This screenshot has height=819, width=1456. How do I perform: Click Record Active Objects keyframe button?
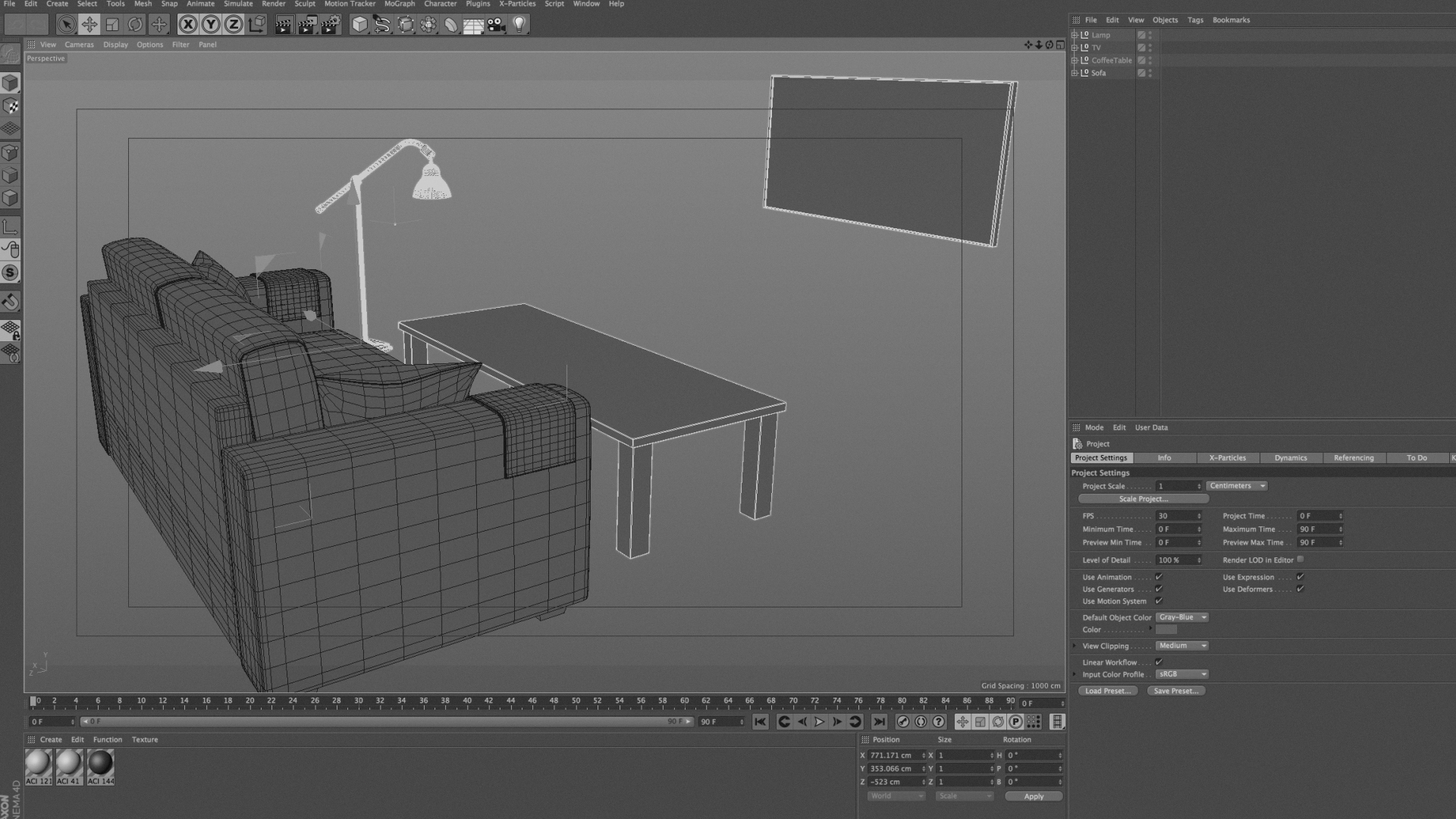902,722
